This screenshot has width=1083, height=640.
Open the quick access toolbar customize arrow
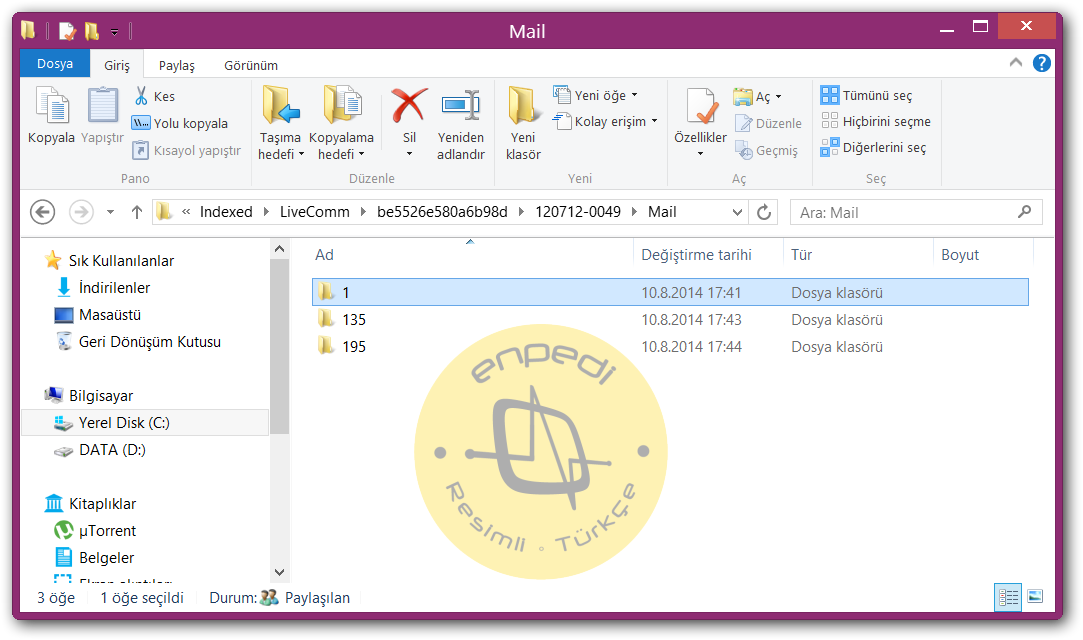click(x=115, y=31)
